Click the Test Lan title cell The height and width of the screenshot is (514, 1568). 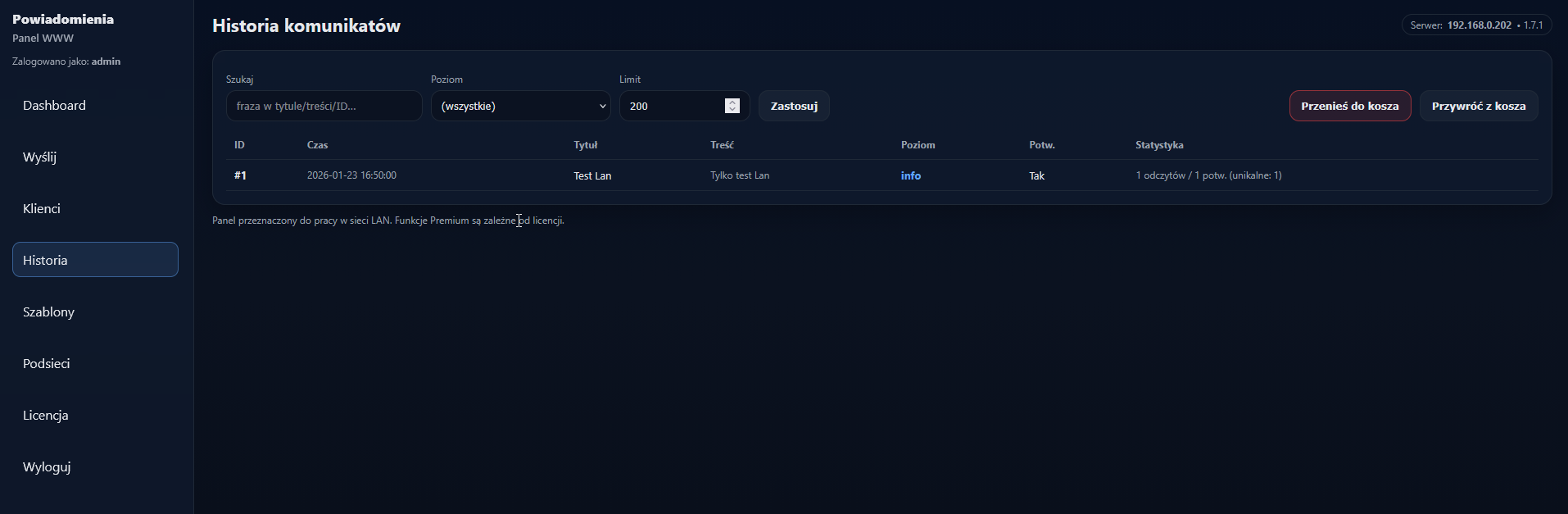(x=592, y=175)
